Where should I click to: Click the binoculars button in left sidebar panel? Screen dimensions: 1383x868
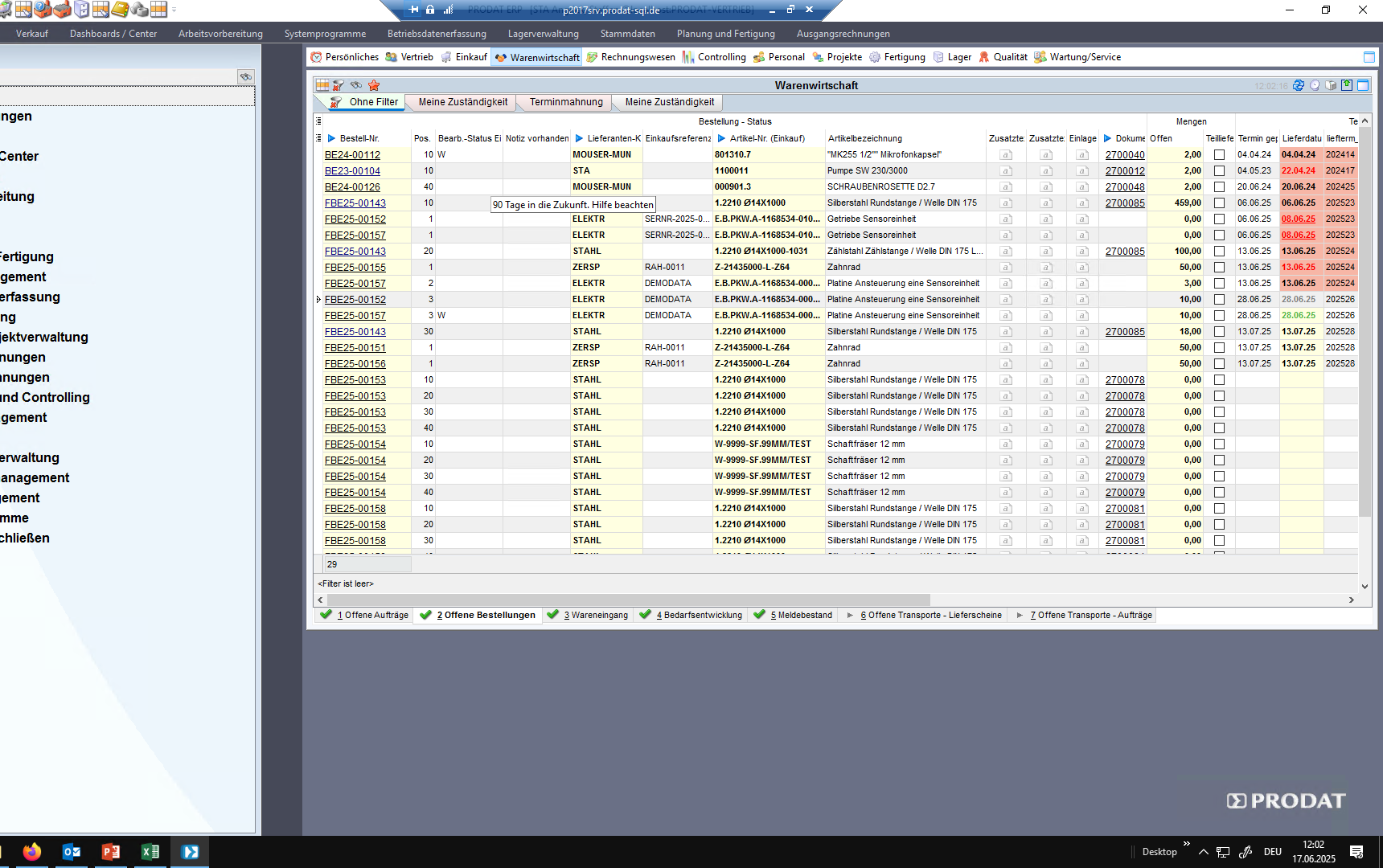coord(246,76)
